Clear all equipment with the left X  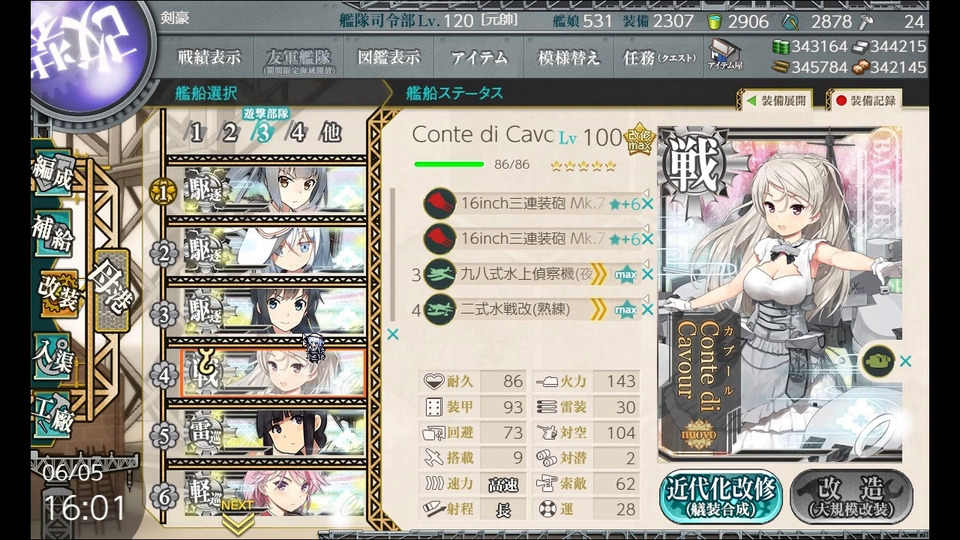[x=392, y=334]
